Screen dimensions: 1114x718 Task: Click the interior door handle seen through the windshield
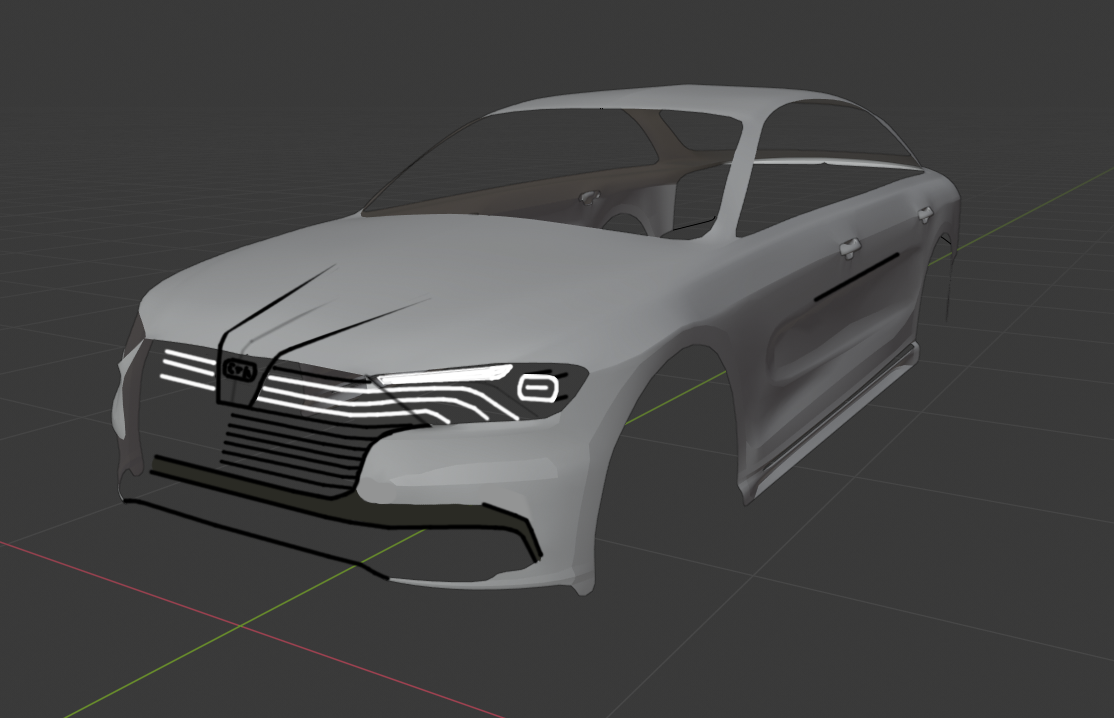coord(589,197)
